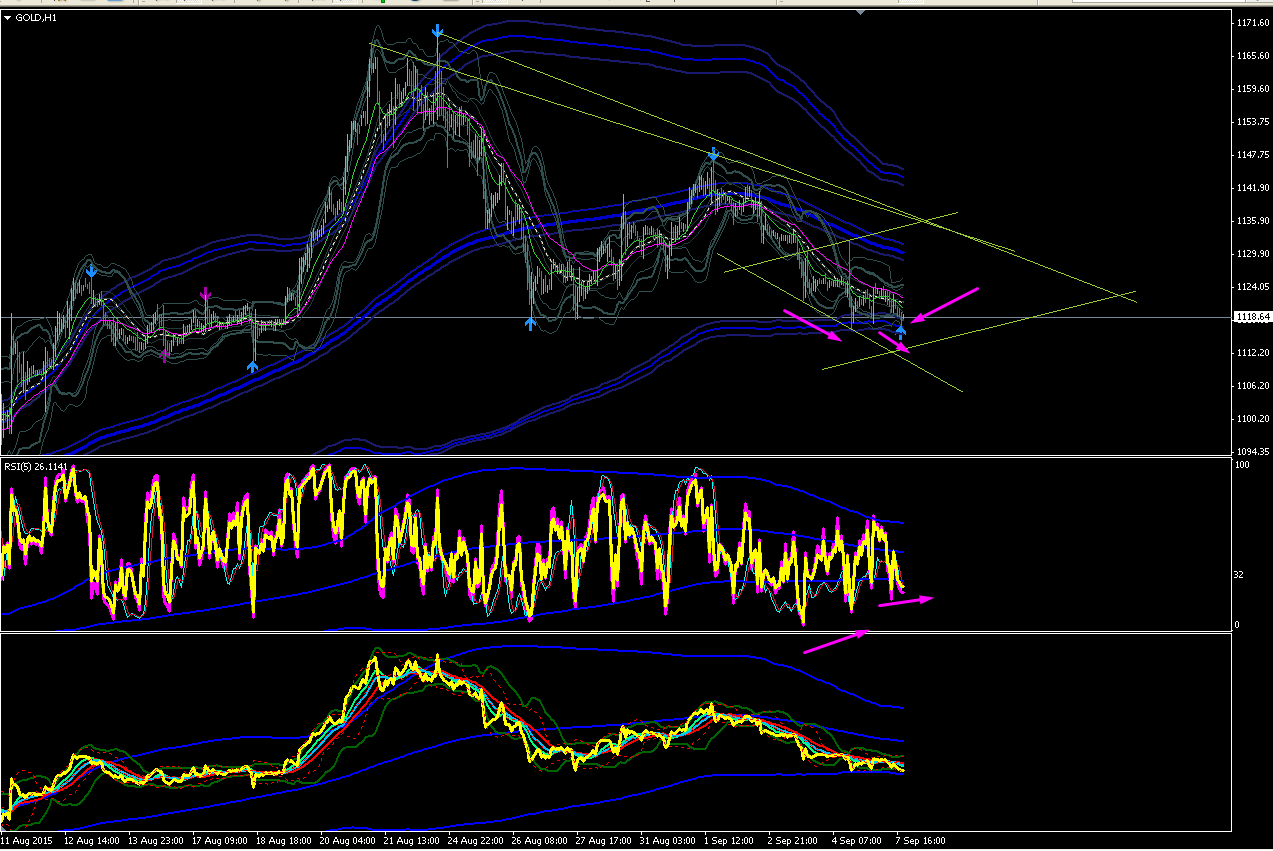Click the 1124.05 price scale value

[x=1252, y=286]
